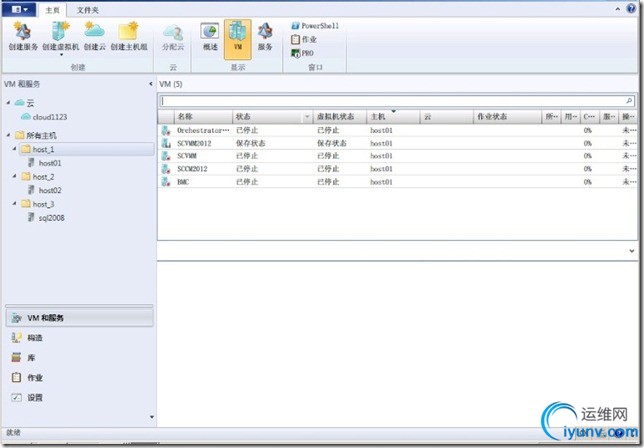644x448 pixels.
Task: Collapse the host_3 group node
Action: click(15, 204)
